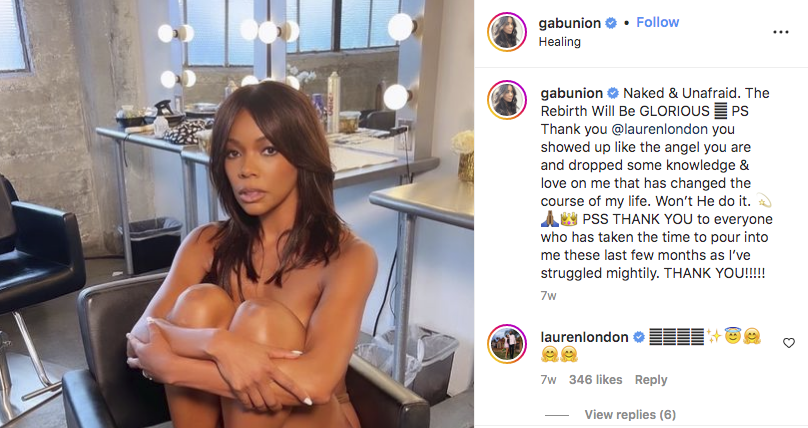Image resolution: width=808 pixels, height=428 pixels.
Task: Like laurenlondon's comment with the heart icon
Action: click(x=789, y=343)
